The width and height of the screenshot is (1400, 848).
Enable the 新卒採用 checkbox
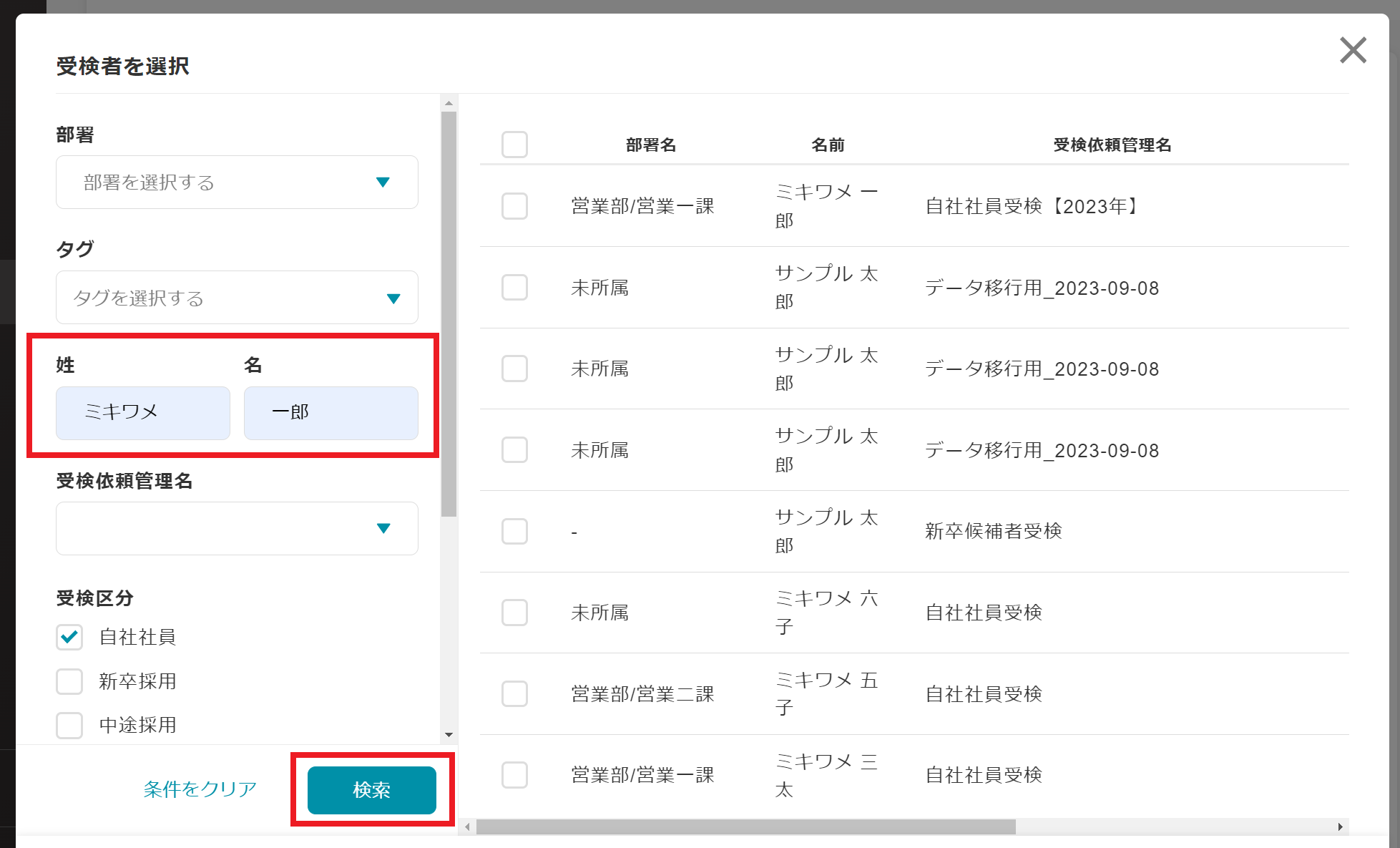pos(69,681)
